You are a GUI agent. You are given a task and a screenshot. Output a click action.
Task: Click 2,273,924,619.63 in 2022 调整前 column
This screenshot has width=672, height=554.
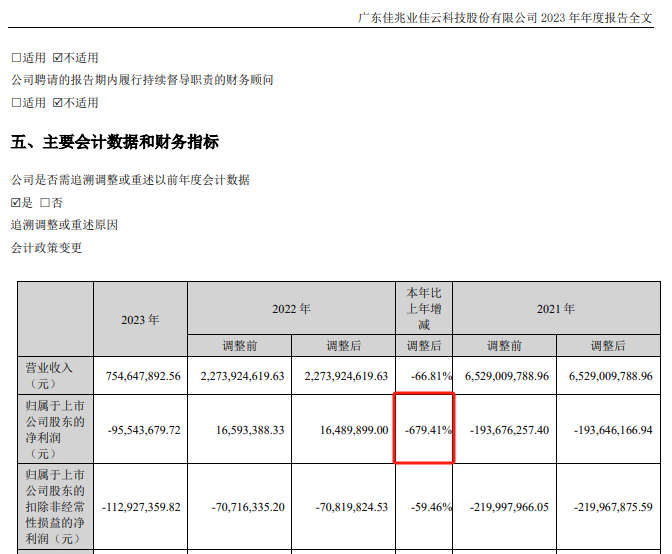click(x=243, y=376)
